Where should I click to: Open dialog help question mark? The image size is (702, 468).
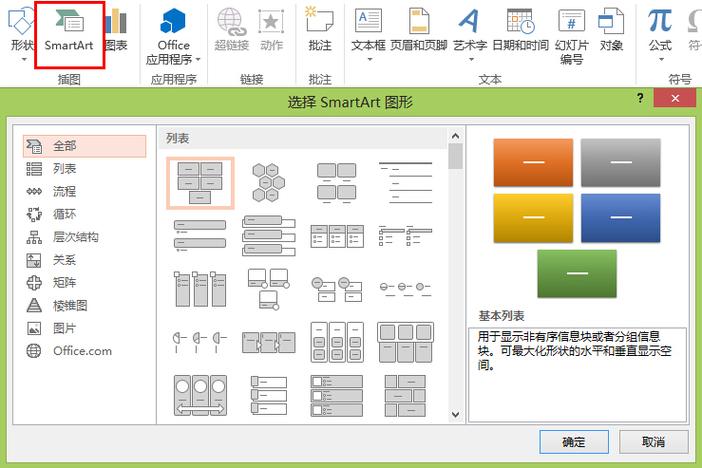[x=641, y=98]
